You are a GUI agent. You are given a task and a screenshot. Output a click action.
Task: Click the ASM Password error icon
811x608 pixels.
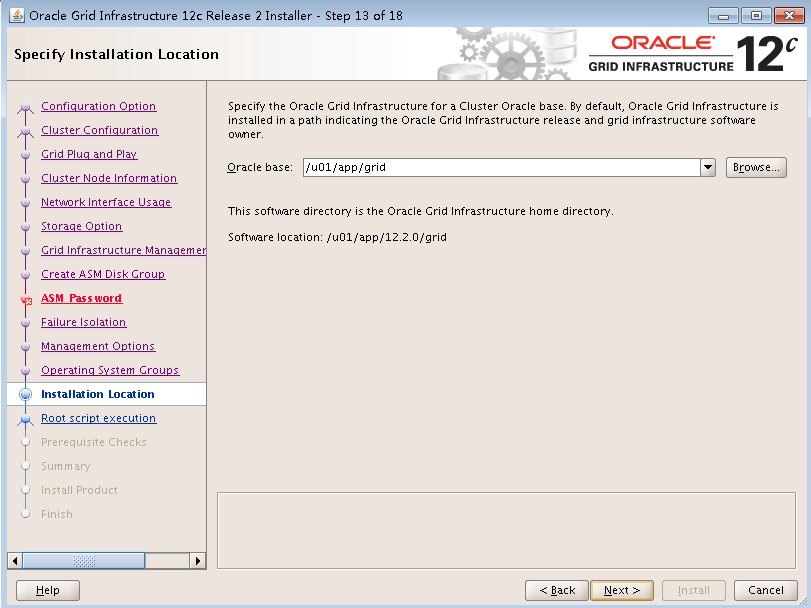coord(26,299)
